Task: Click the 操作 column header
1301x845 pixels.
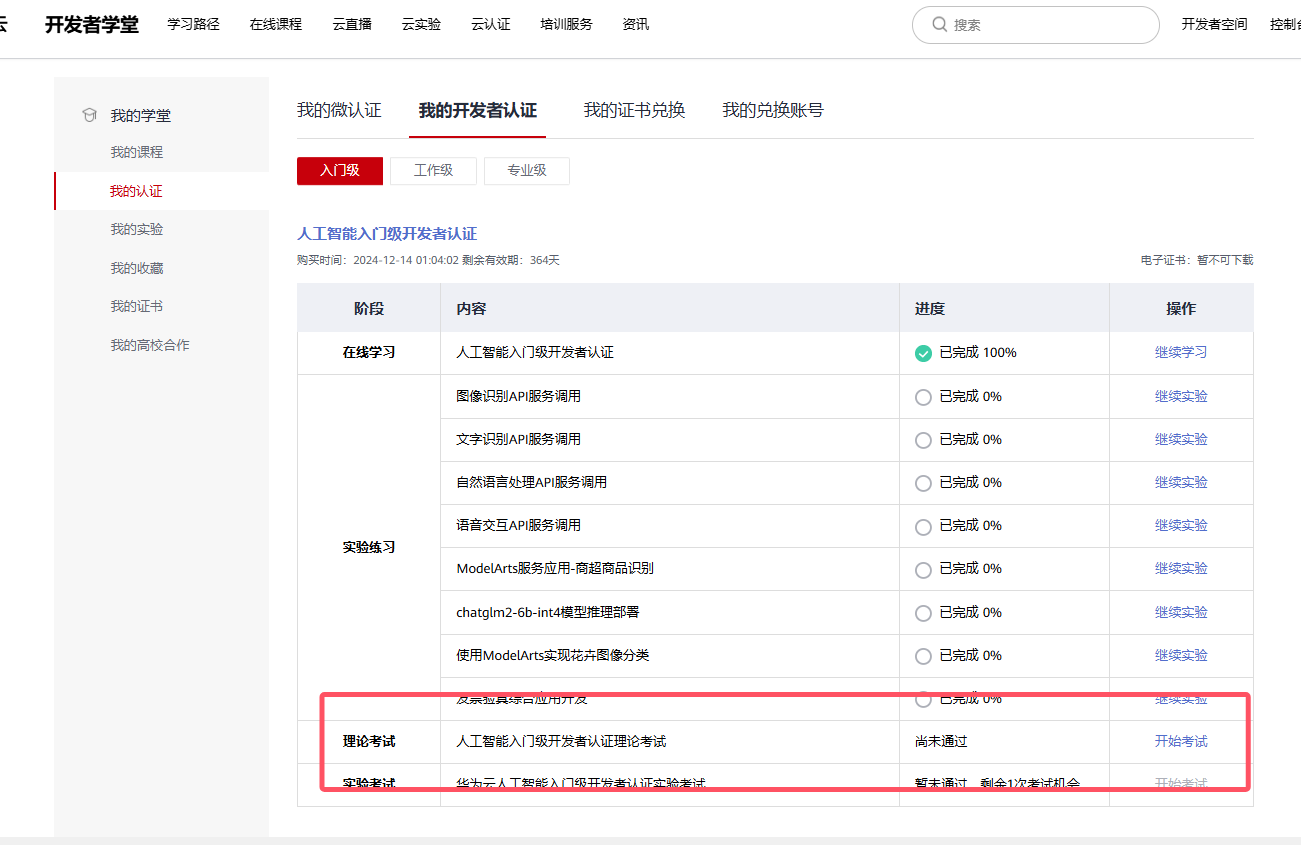Action: (x=1181, y=309)
